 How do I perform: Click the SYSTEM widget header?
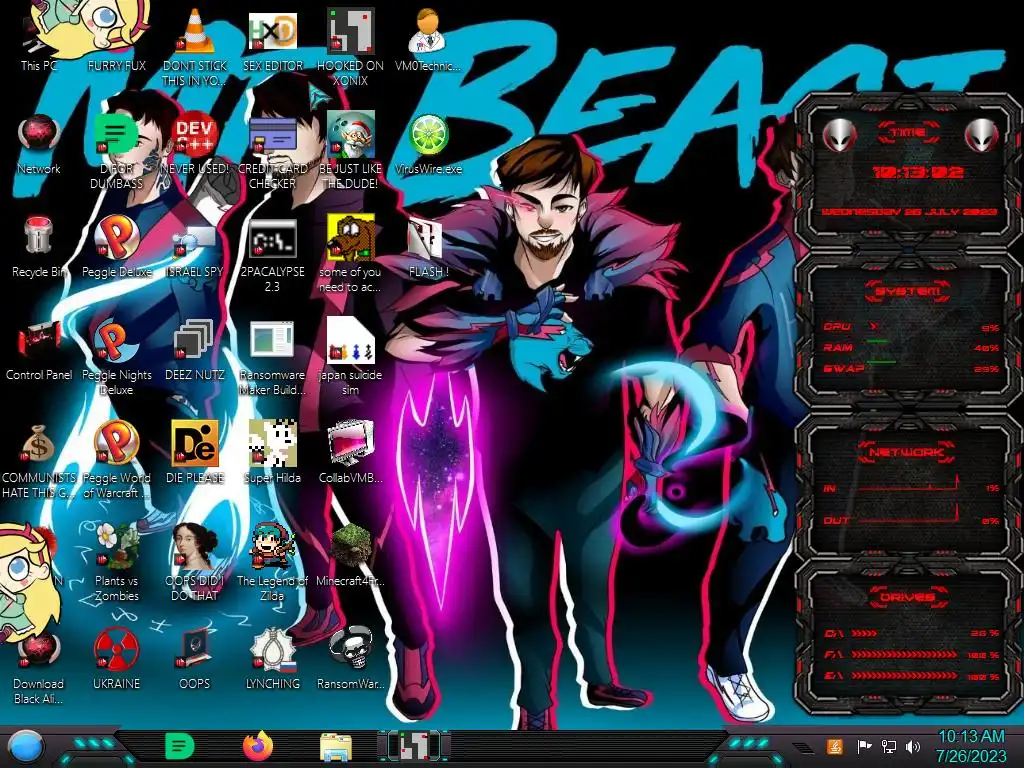pos(908,291)
